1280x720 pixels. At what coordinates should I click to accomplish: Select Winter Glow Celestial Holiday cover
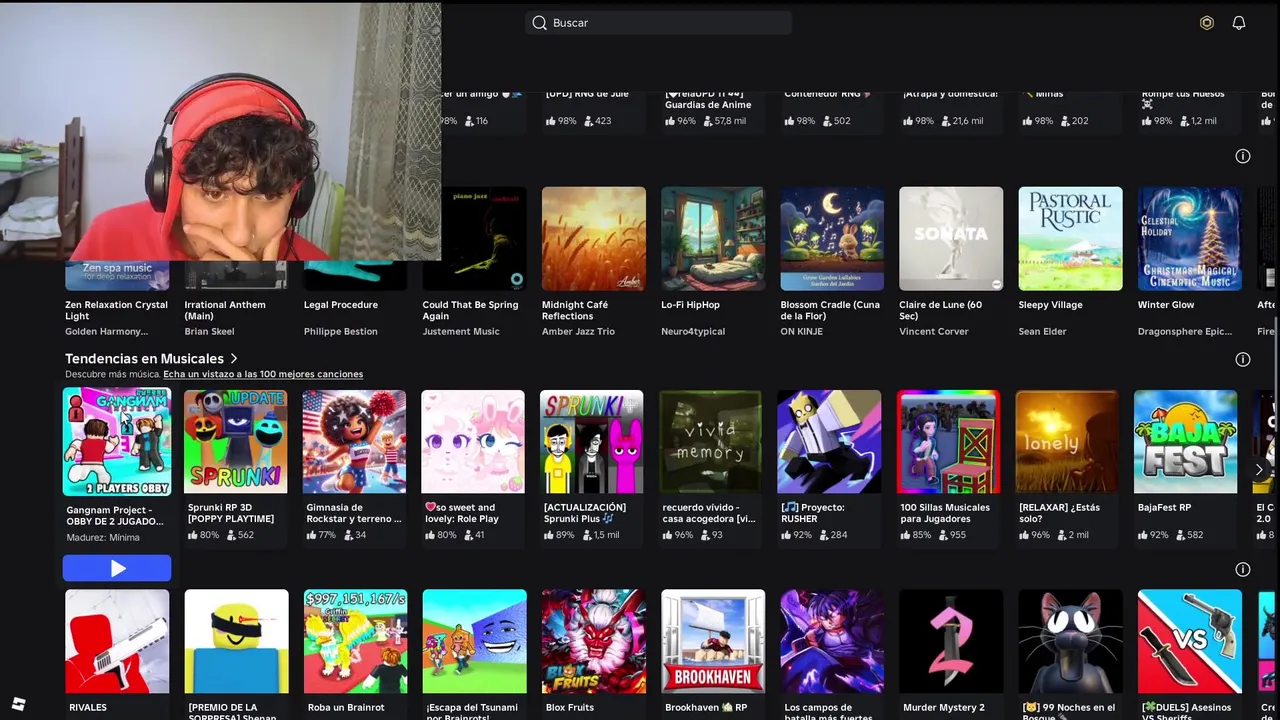point(1190,239)
